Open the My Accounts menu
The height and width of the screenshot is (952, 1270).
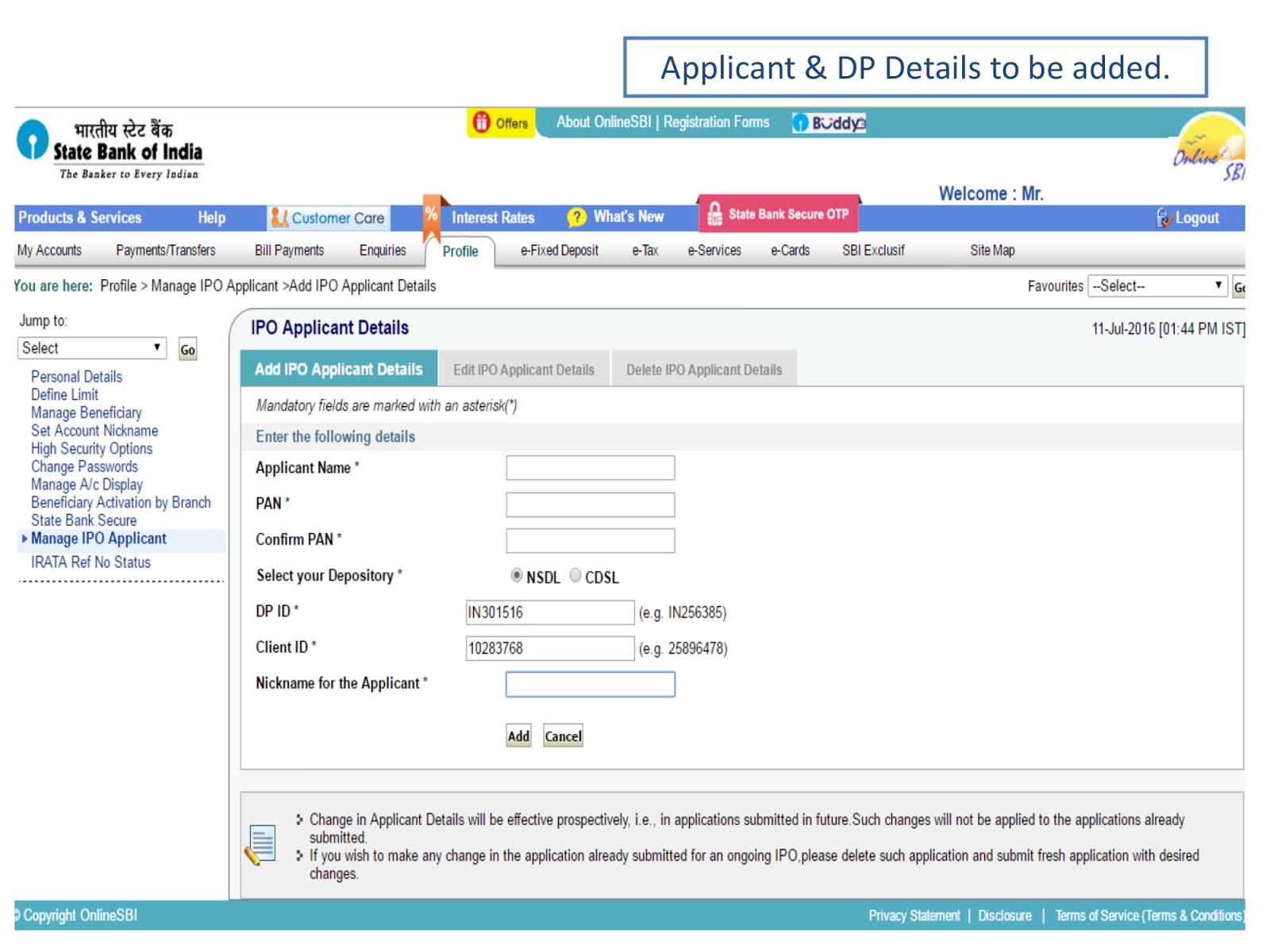tap(49, 251)
